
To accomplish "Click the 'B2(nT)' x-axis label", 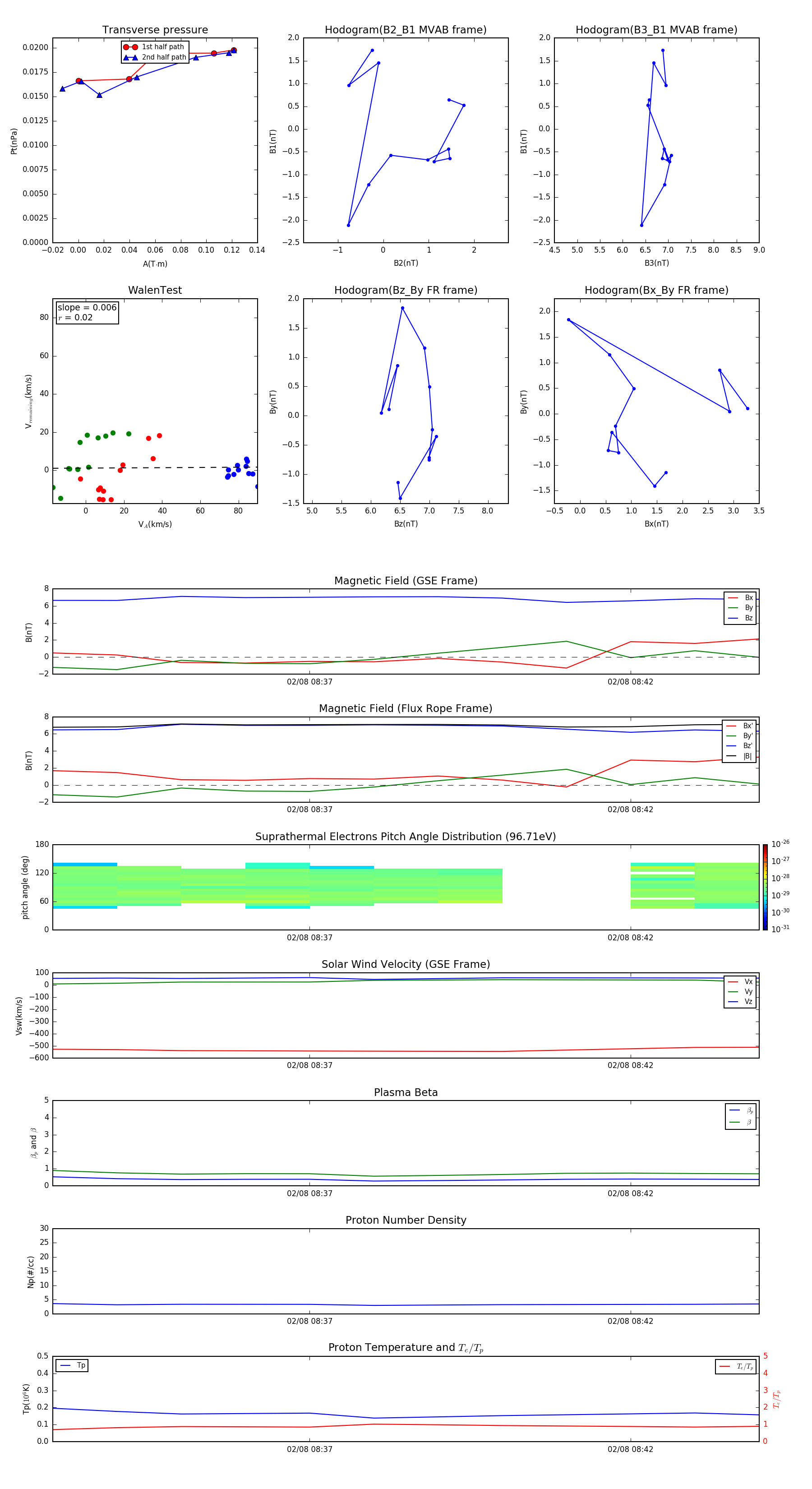I will coord(406,263).
